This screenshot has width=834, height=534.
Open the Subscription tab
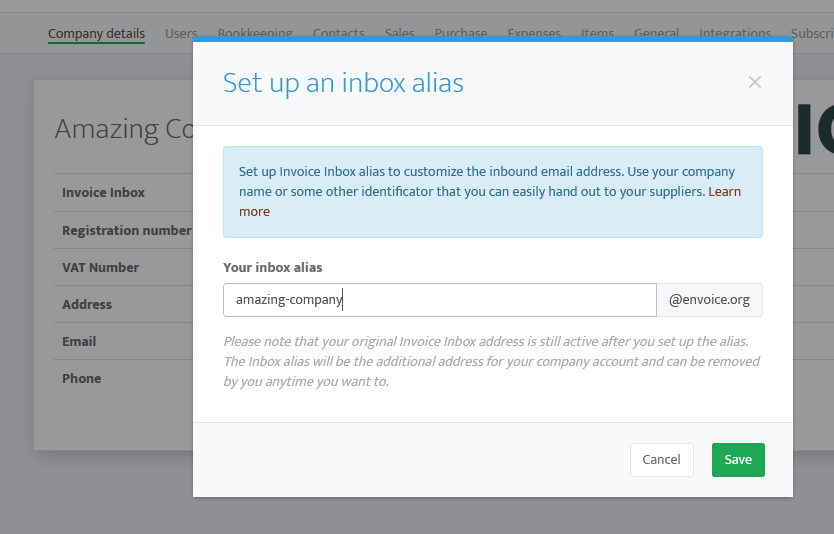812,33
